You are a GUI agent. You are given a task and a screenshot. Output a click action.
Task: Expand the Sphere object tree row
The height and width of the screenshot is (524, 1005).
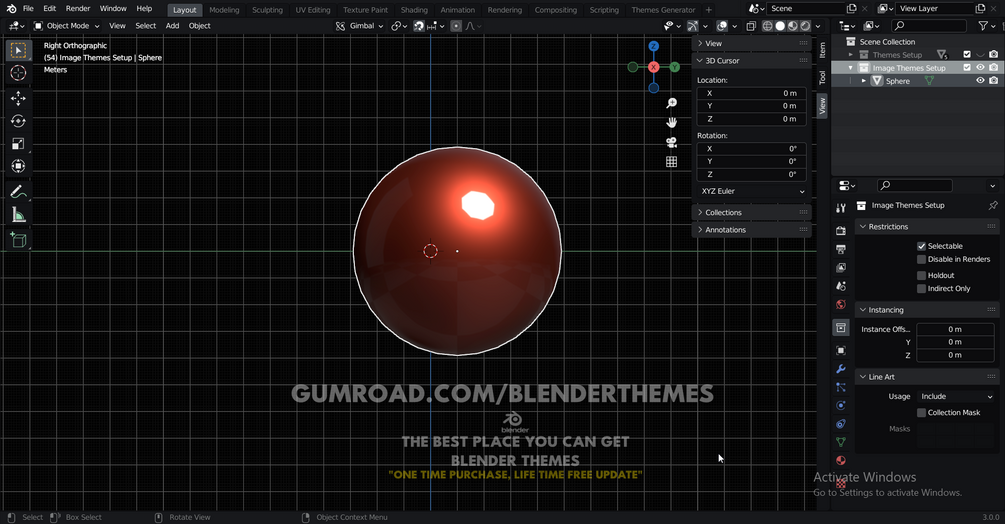click(864, 81)
